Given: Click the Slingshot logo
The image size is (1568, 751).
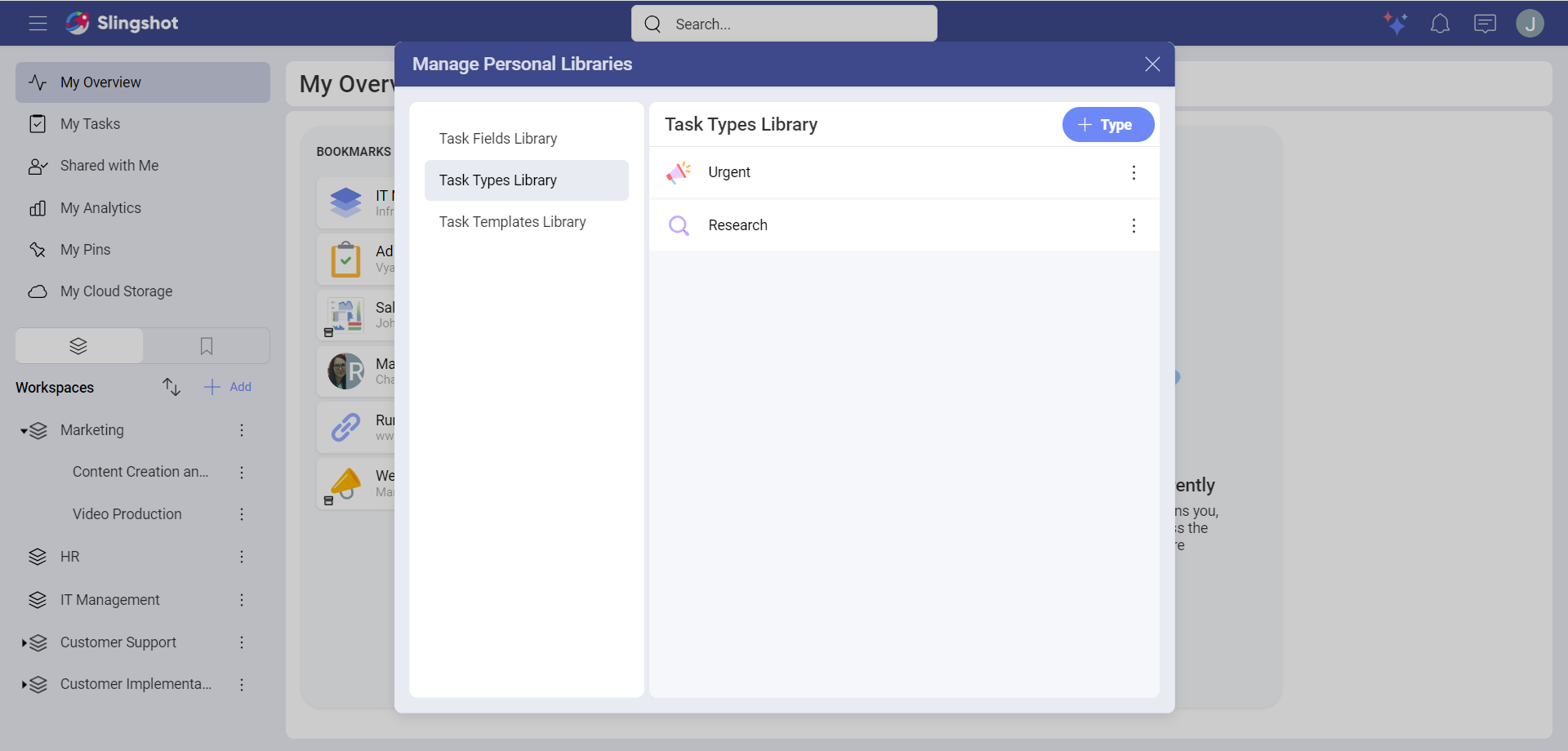Looking at the screenshot, I should pos(122,23).
